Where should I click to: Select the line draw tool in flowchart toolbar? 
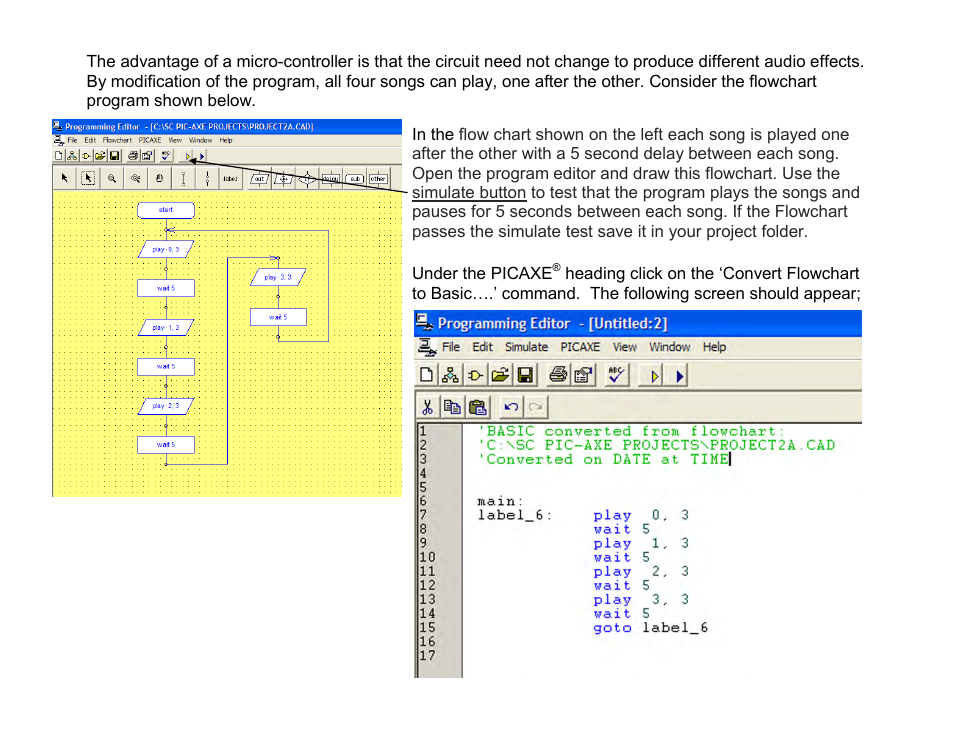pos(183,178)
